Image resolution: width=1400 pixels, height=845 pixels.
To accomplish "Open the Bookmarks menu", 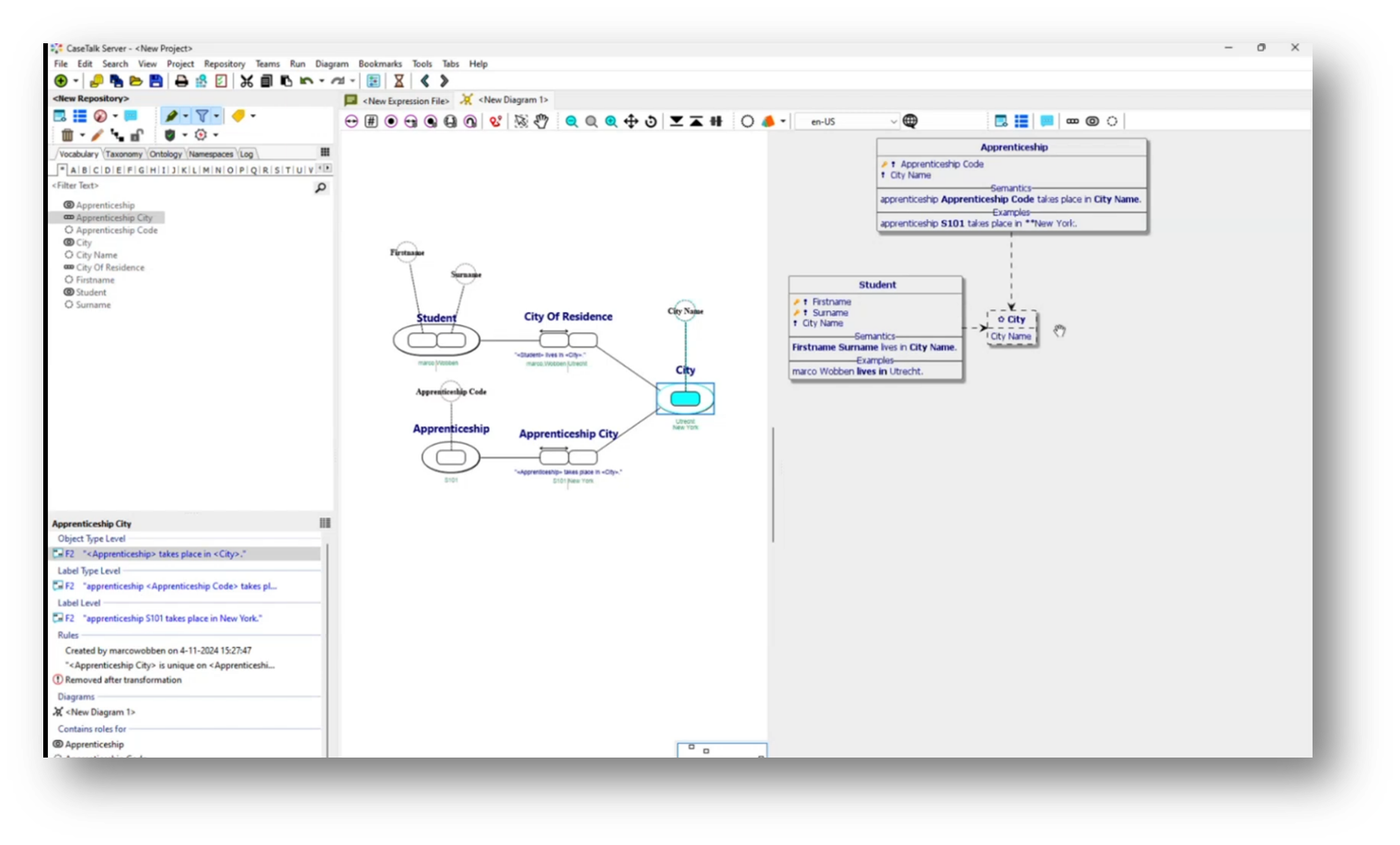I will pyautogui.click(x=380, y=64).
